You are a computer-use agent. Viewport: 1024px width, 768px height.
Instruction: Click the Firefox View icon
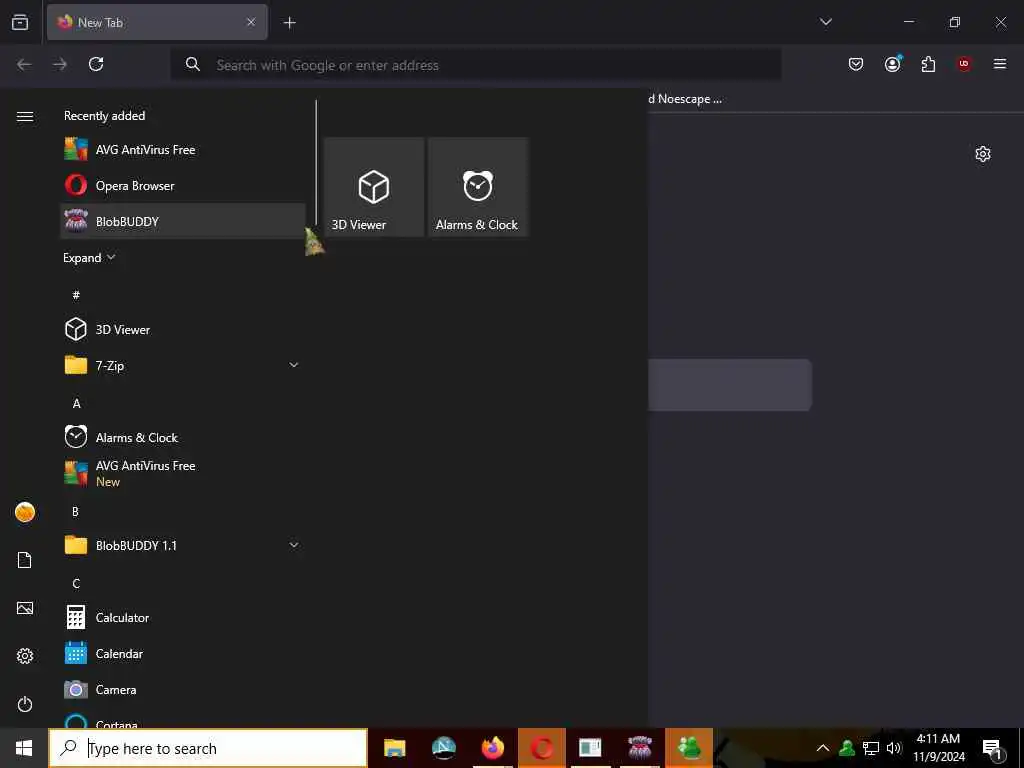(20, 22)
